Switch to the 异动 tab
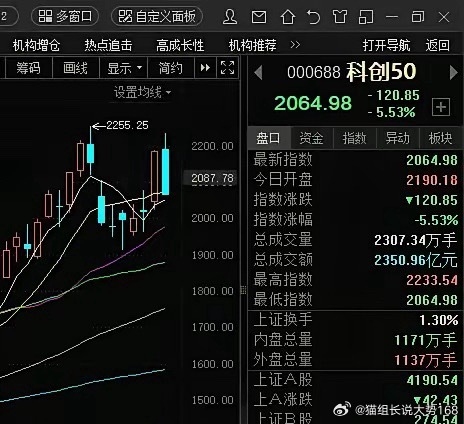This screenshot has width=464, height=424. pos(397,138)
